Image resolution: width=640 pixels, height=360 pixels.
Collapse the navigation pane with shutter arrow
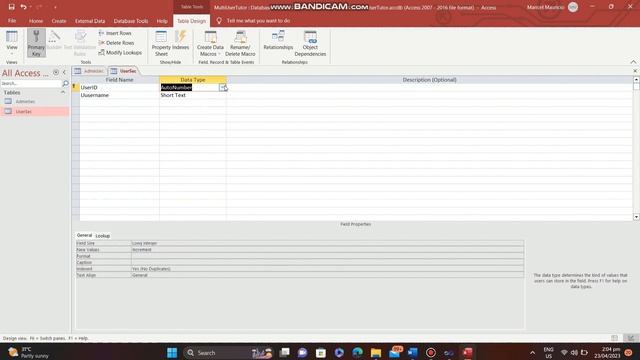(64, 73)
